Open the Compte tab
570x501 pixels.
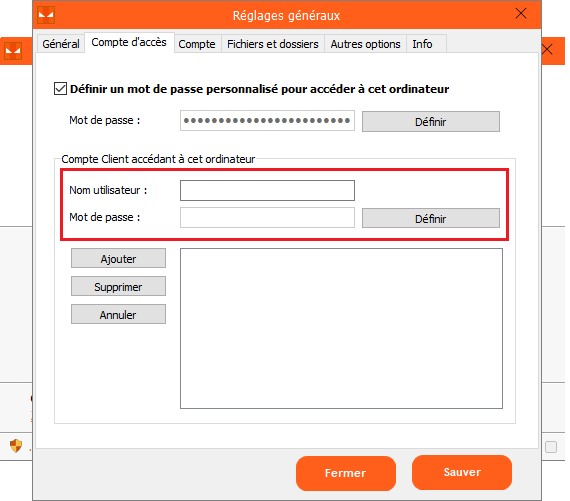click(x=197, y=44)
